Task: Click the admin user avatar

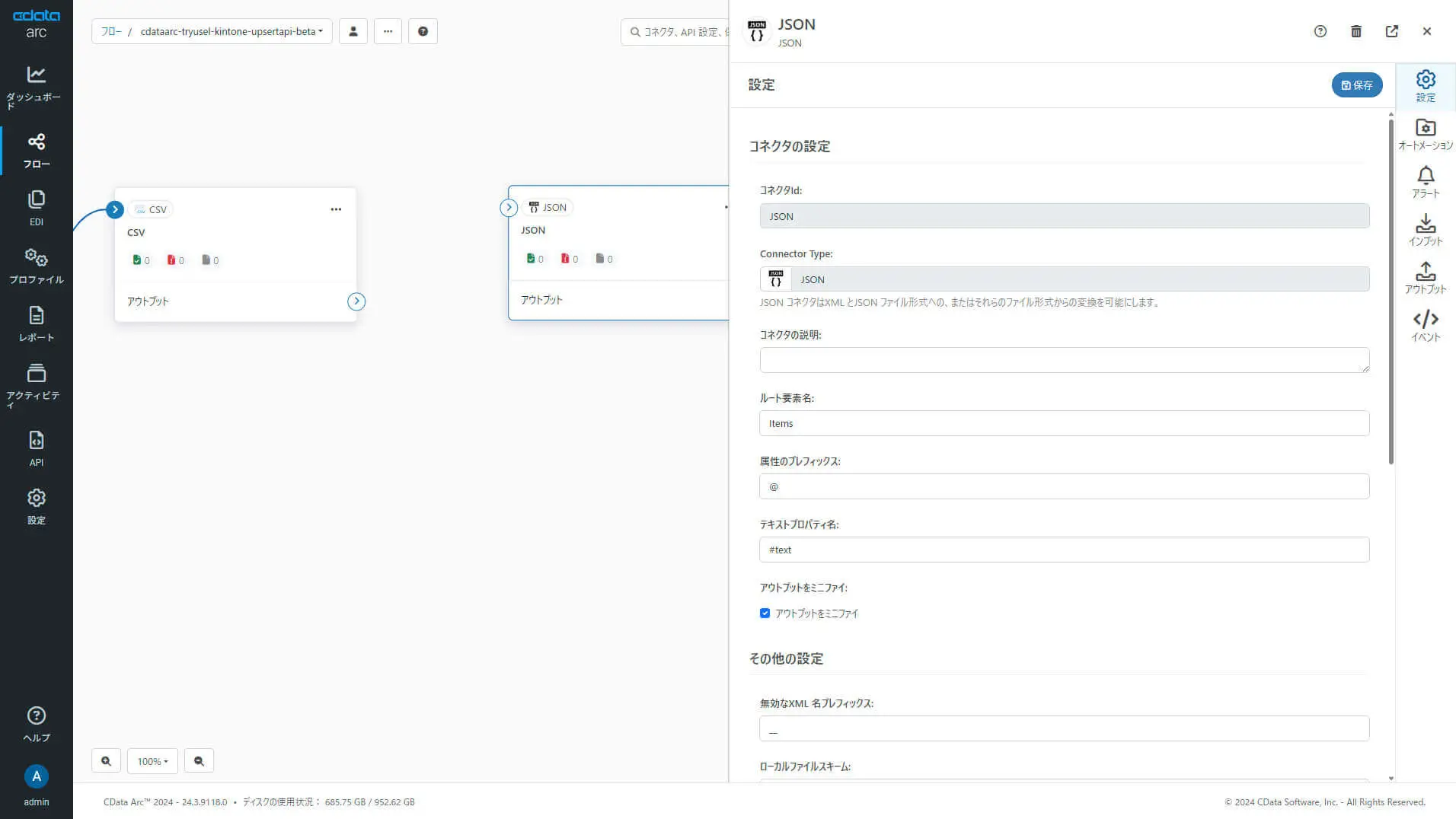Action: [x=36, y=776]
